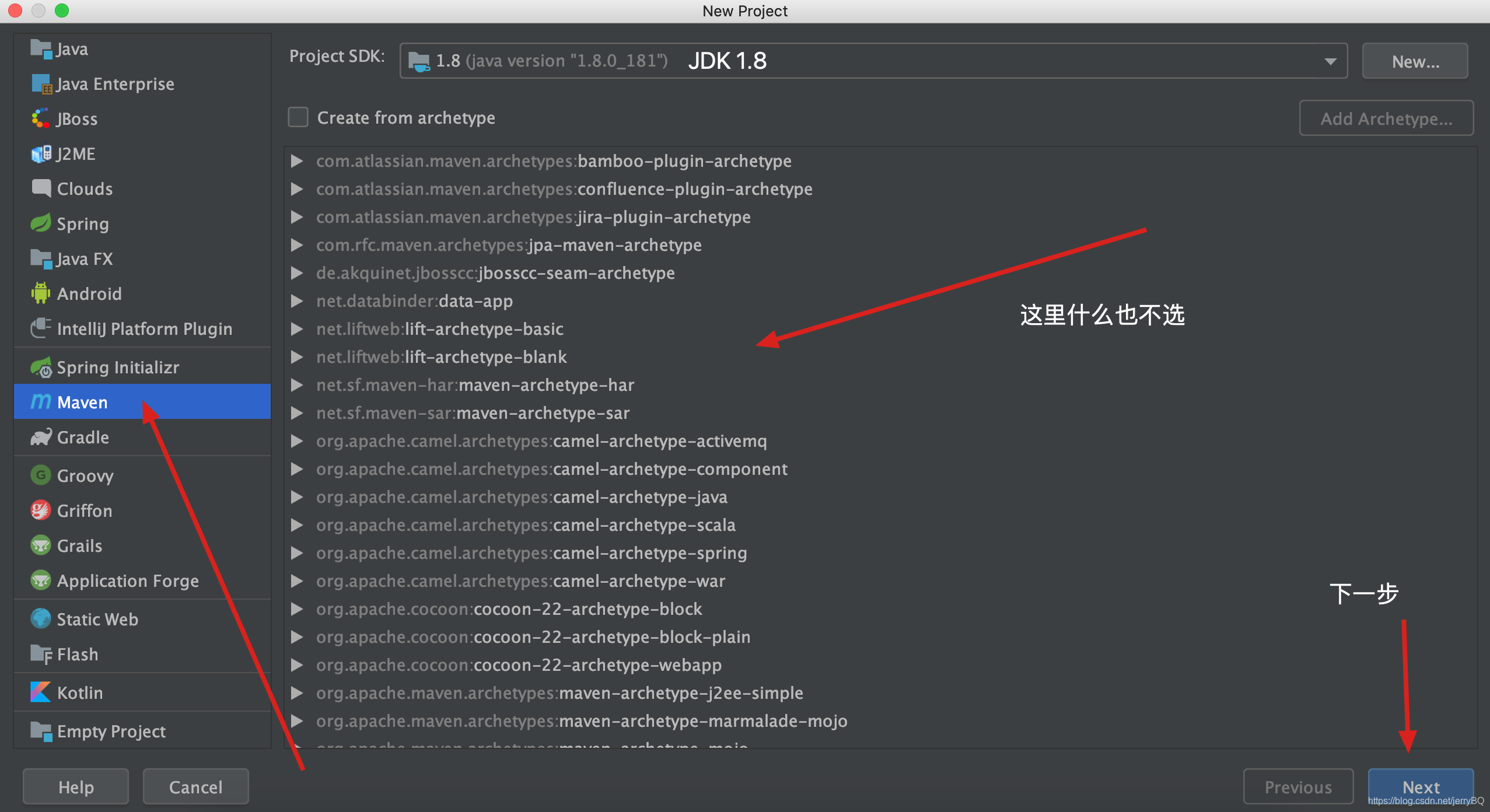This screenshot has height=812, width=1490.
Task: Select Spring project type
Action: tap(142, 223)
